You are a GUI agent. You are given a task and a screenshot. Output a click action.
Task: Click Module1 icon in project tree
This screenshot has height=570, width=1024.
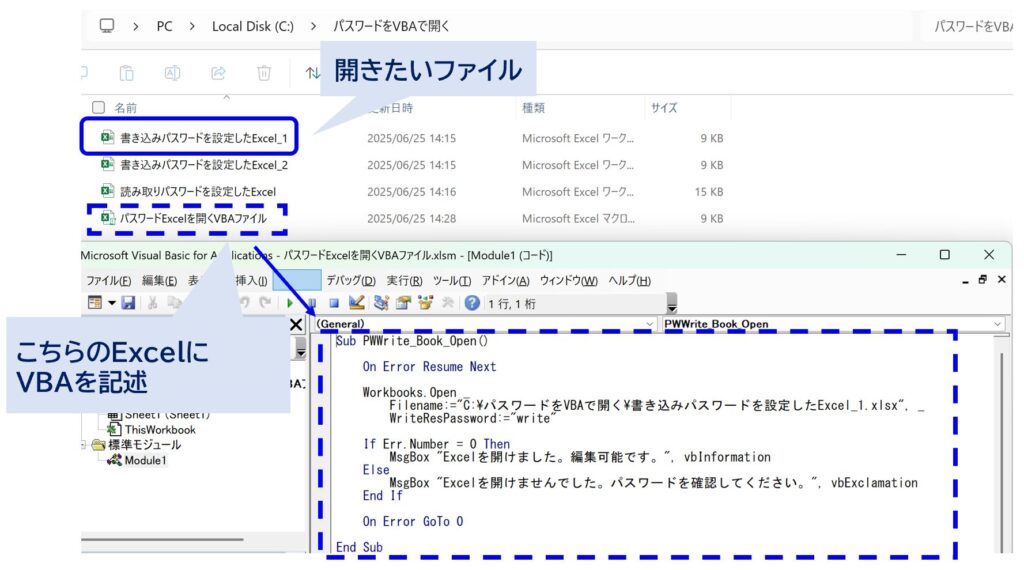tap(114, 460)
